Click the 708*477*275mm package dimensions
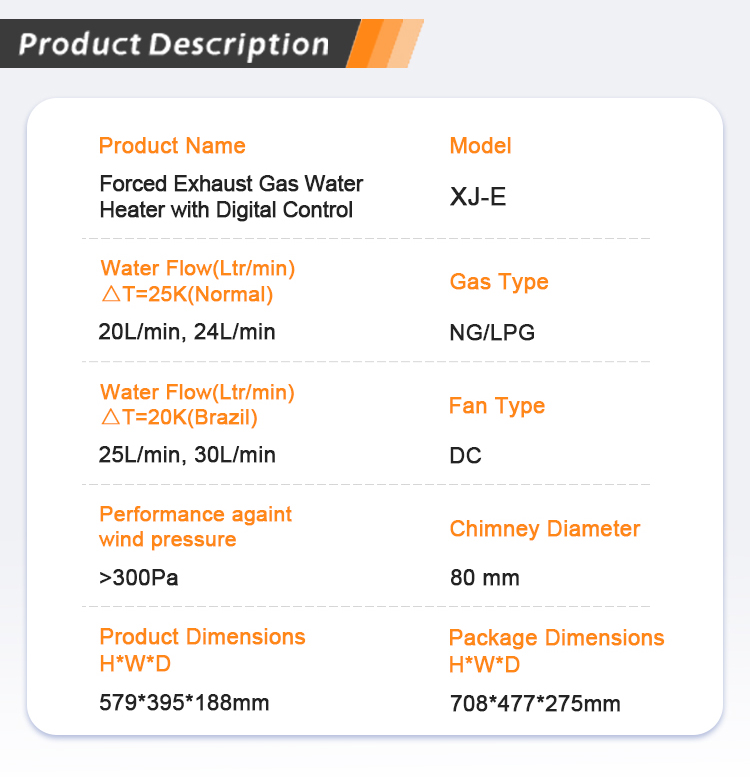The width and height of the screenshot is (750, 777). (535, 704)
